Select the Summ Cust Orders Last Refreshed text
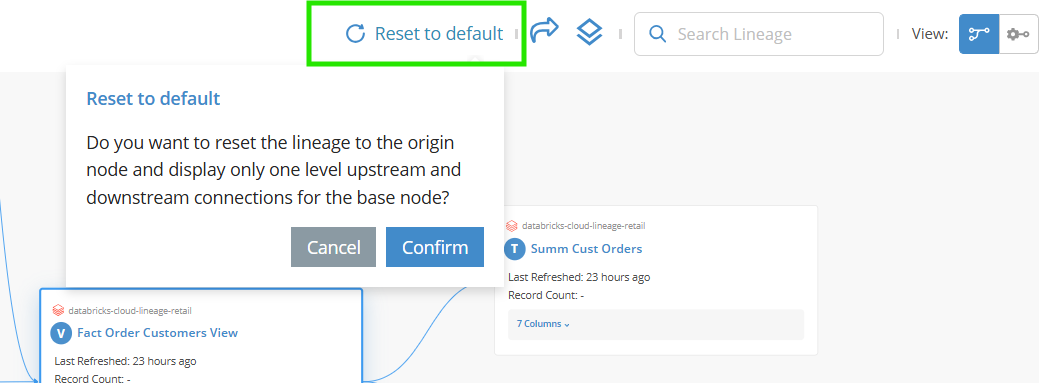The image size is (1063, 383). [x=579, y=277]
